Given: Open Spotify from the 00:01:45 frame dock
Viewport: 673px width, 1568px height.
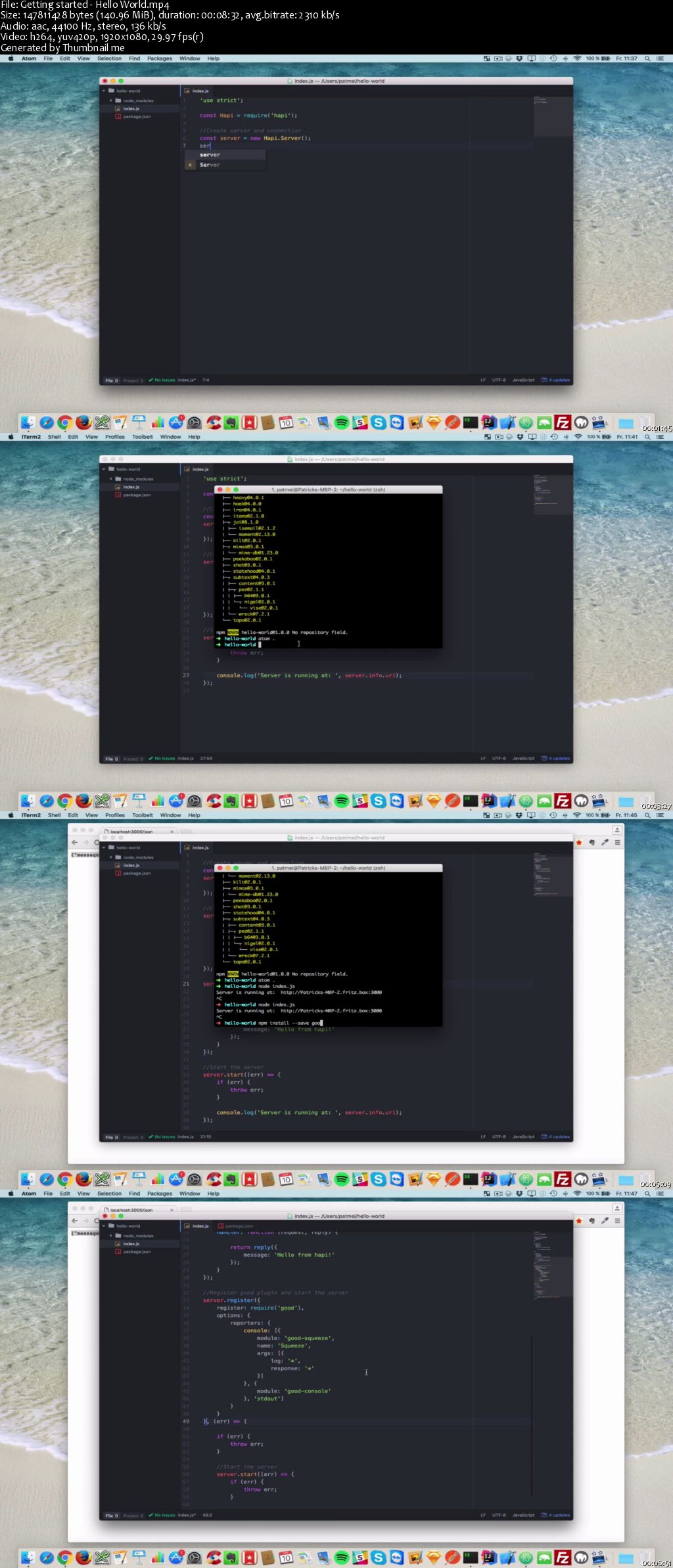Looking at the screenshot, I should pyautogui.click(x=342, y=422).
